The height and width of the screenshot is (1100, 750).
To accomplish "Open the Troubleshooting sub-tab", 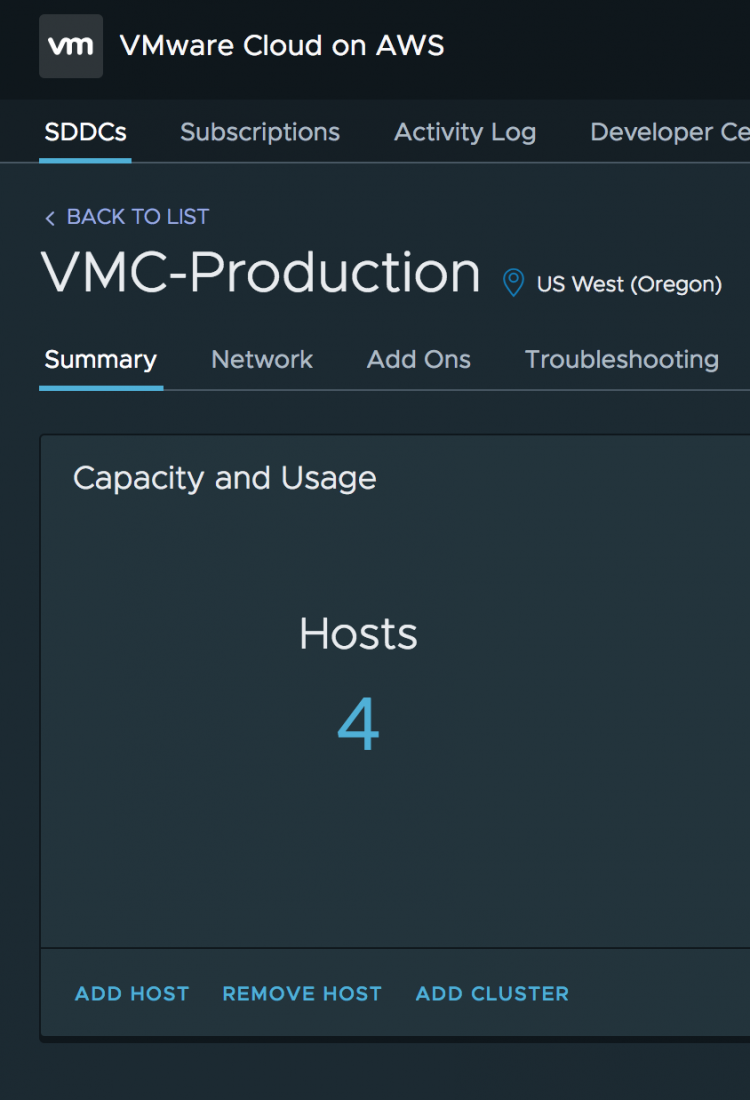I will coord(622,360).
